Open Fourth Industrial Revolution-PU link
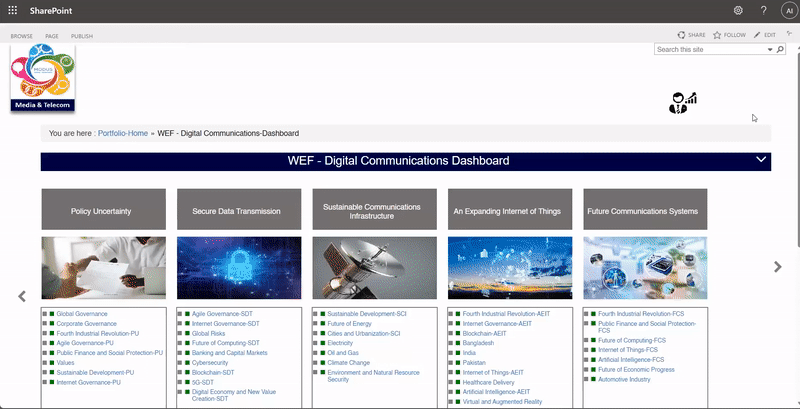The image size is (800, 409). coord(97,334)
